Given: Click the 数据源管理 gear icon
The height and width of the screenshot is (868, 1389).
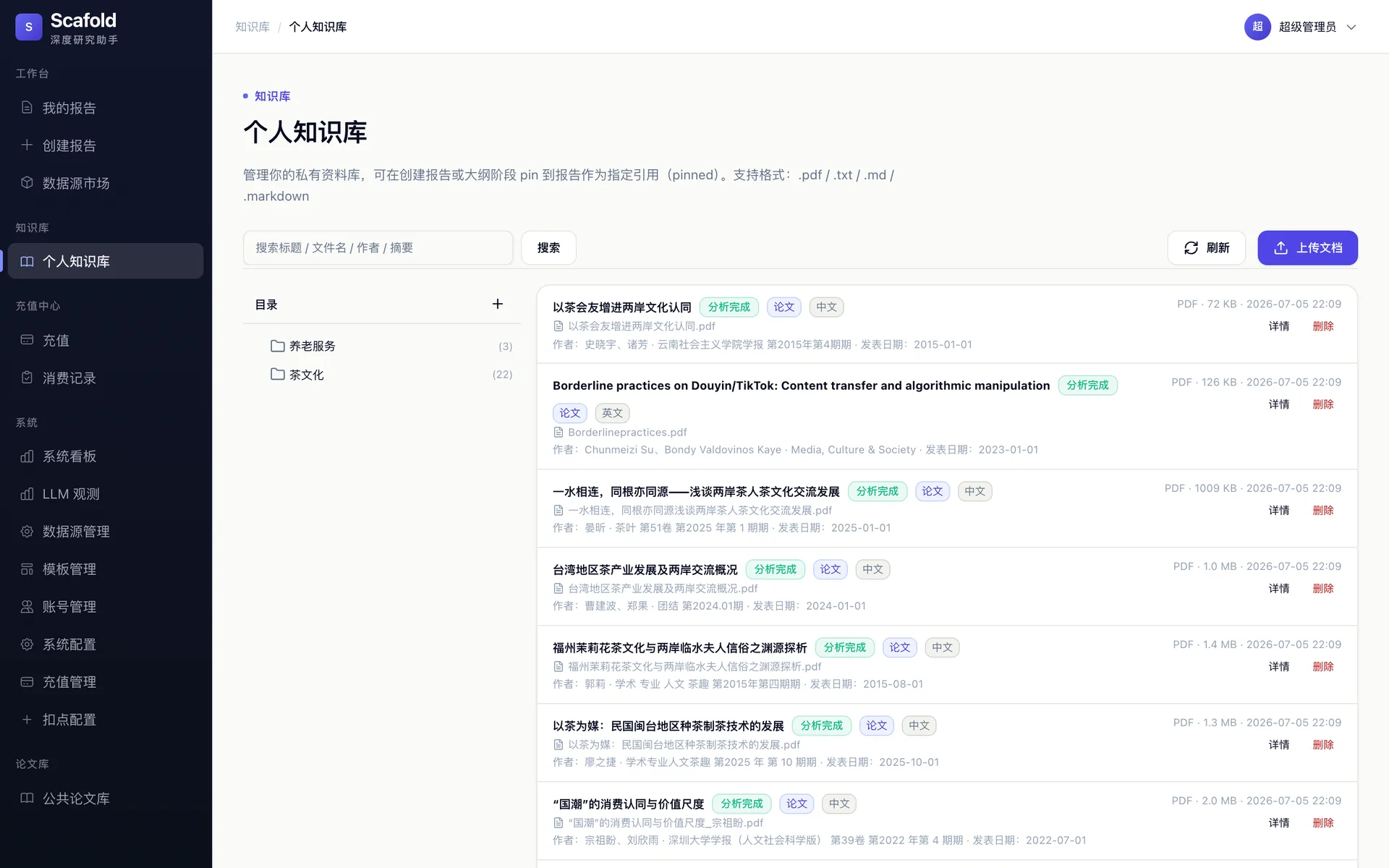Looking at the screenshot, I should coord(27,532).
